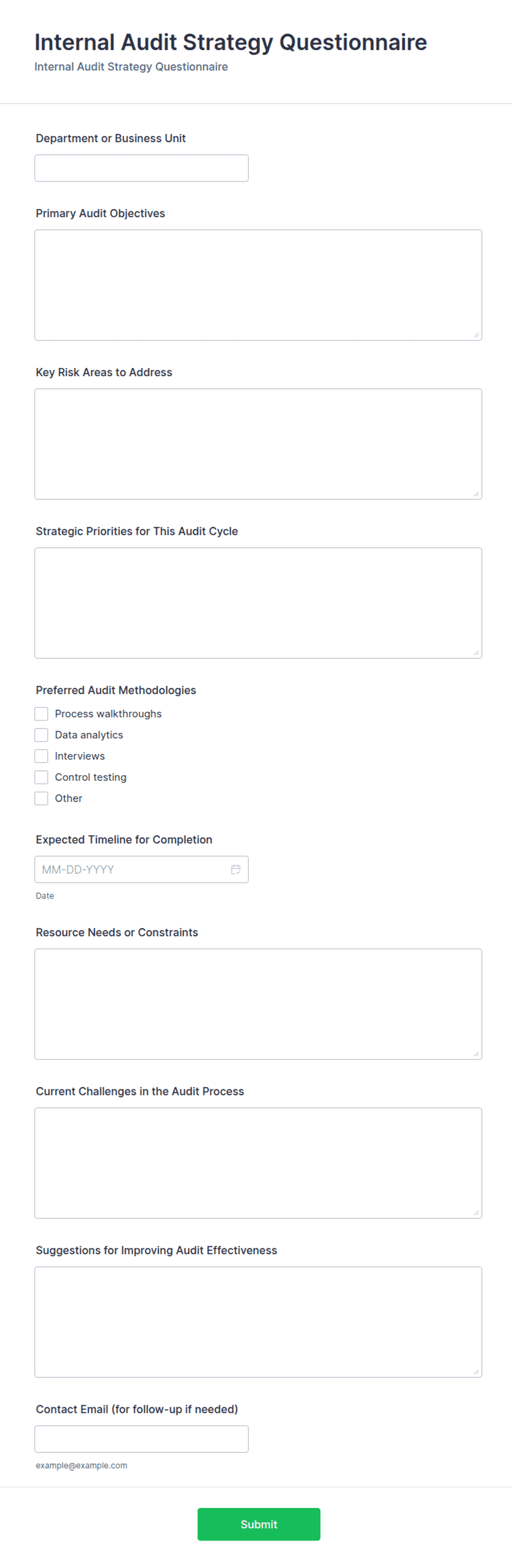The height and width of the screenshot is (1568, 512).
Task: Focus the Resource Needs or Constraints box
Action: [x=258, y=1004]
